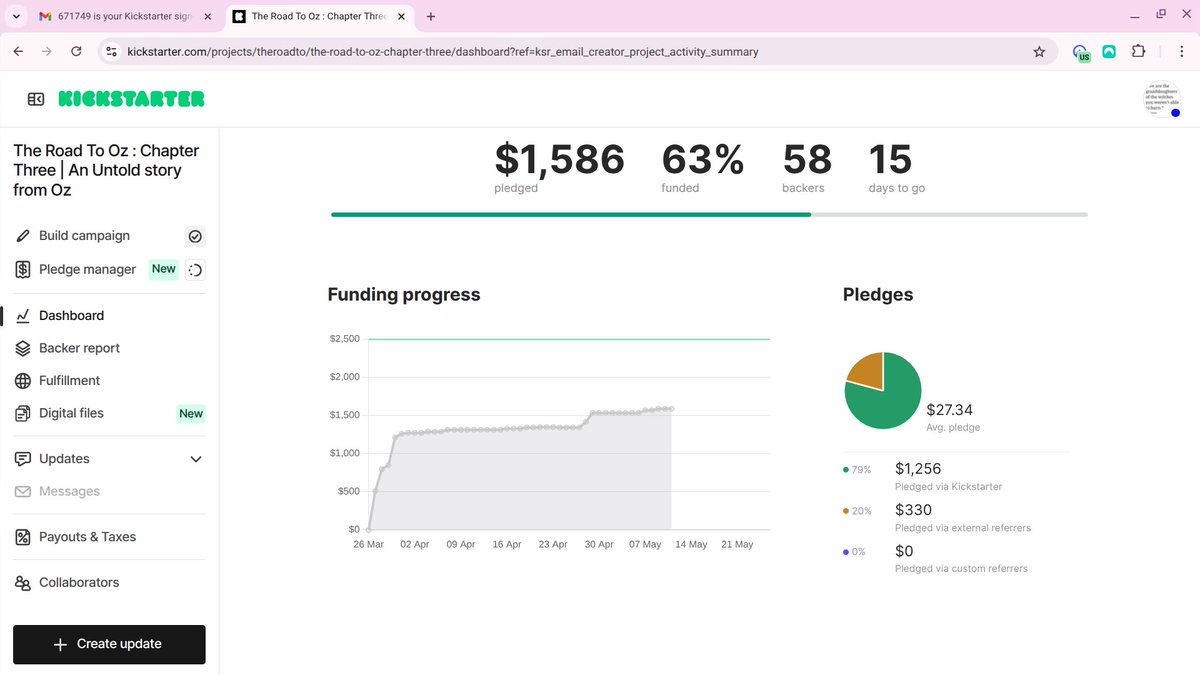Go to Fulfillment section

tap(69, 381)
